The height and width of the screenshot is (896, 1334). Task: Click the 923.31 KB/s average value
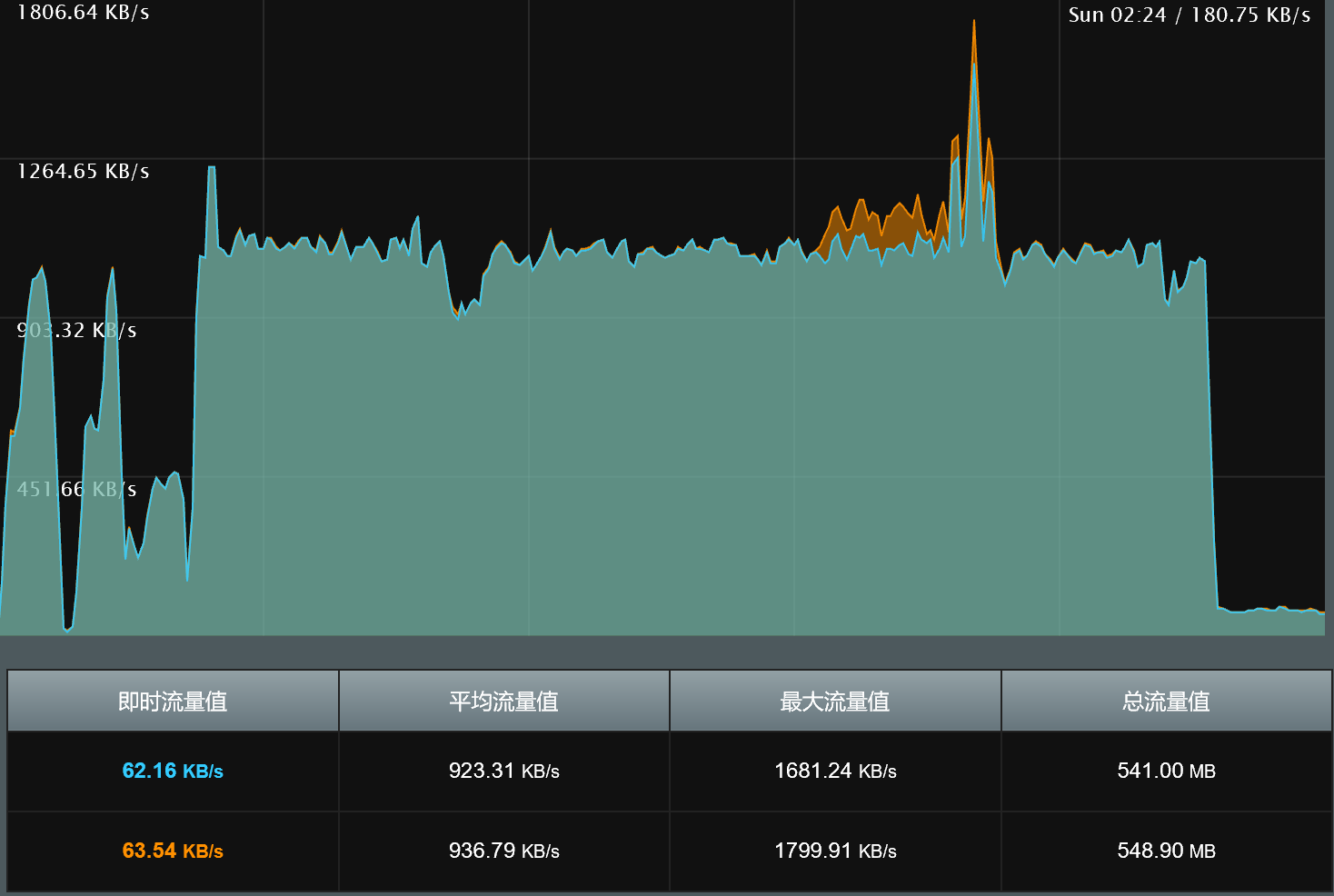(x=504, y=771)
